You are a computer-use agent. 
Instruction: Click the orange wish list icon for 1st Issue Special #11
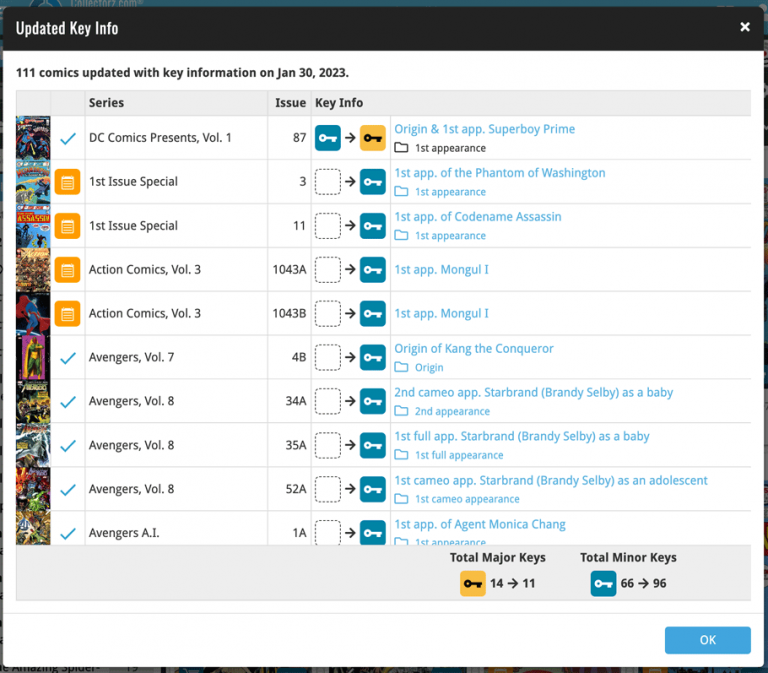point(67,226)
